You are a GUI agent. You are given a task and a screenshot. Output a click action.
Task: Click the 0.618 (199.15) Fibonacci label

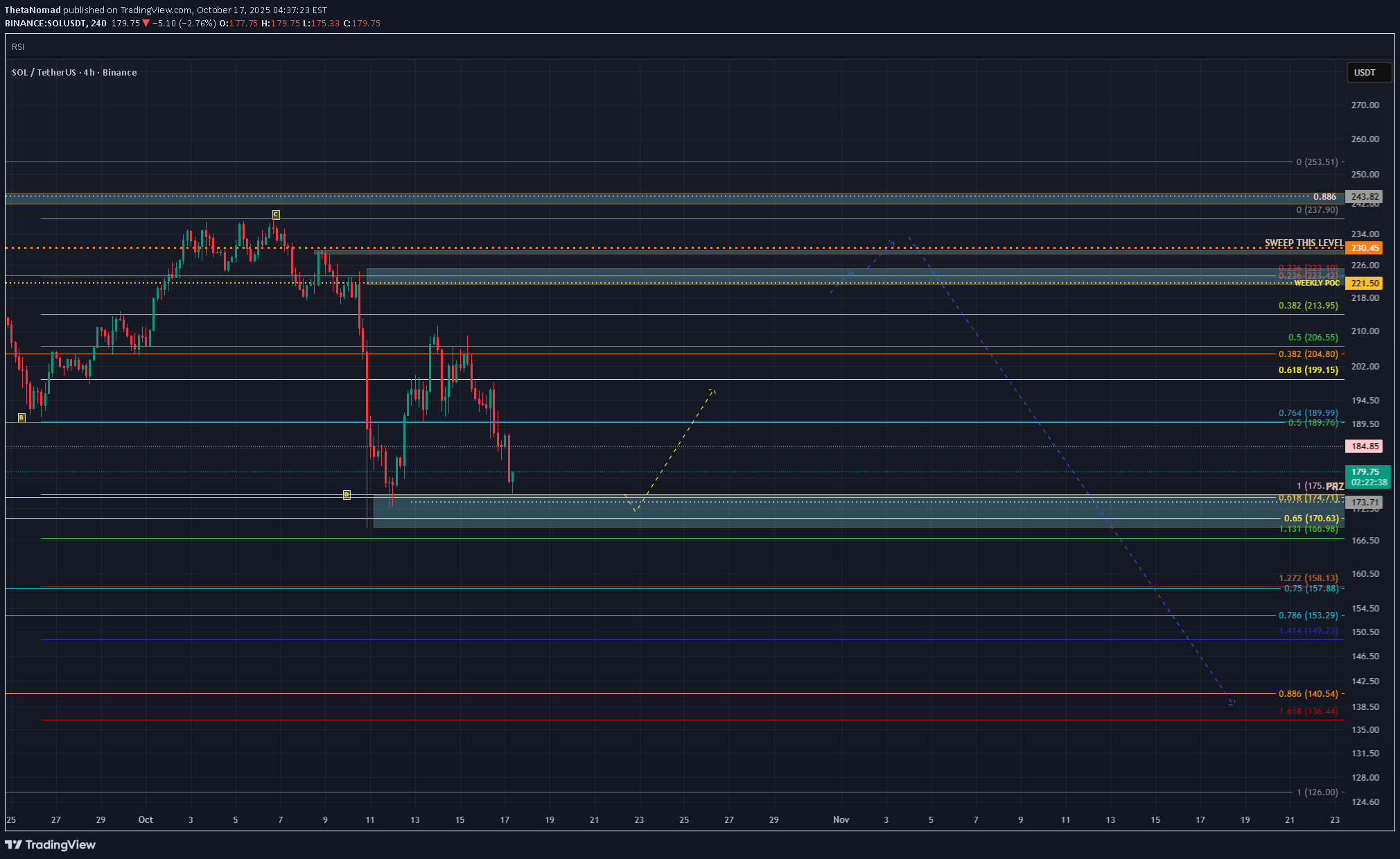1308,370
